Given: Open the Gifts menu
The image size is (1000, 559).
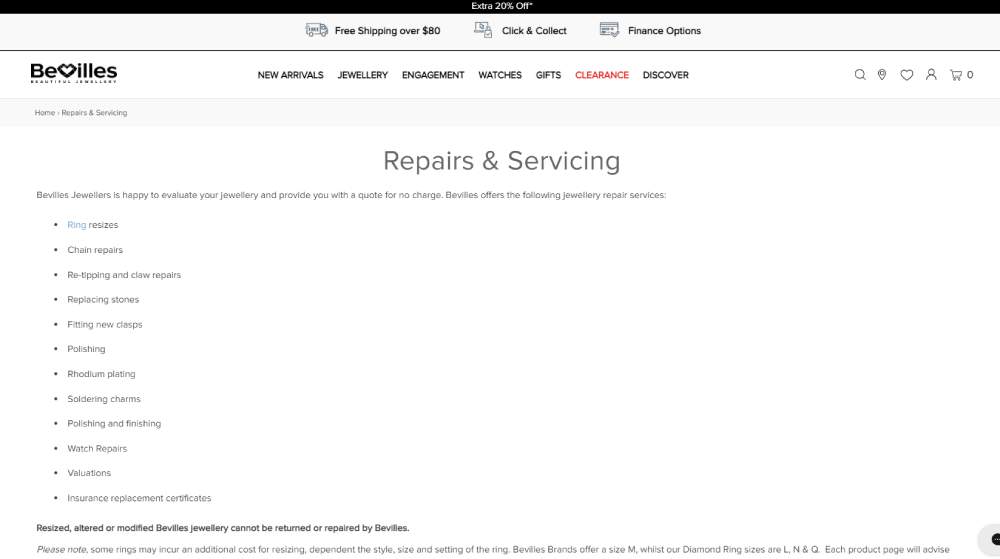Looking at the screenshot, I should (x=548, y=75).
